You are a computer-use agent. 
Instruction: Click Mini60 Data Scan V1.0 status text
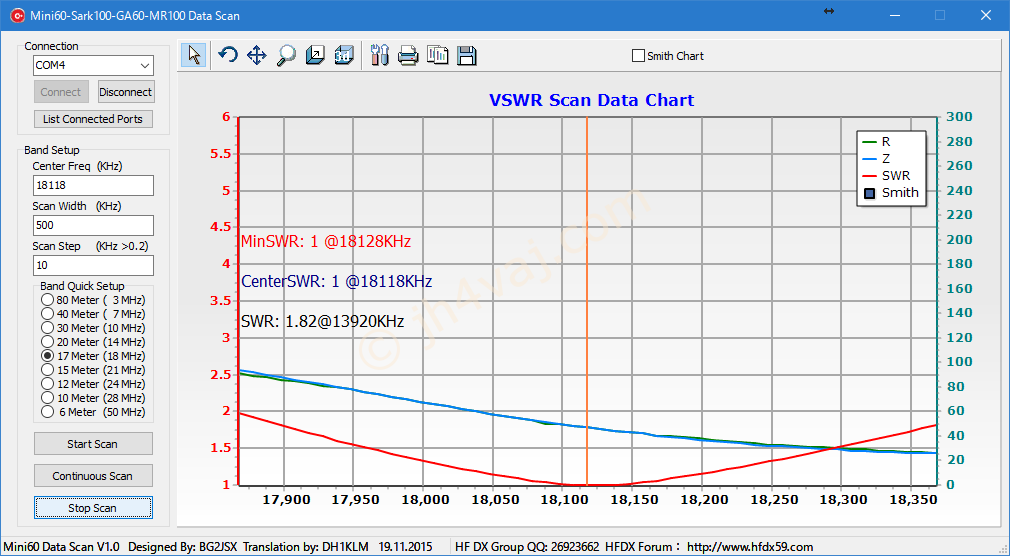click(61, 547)
